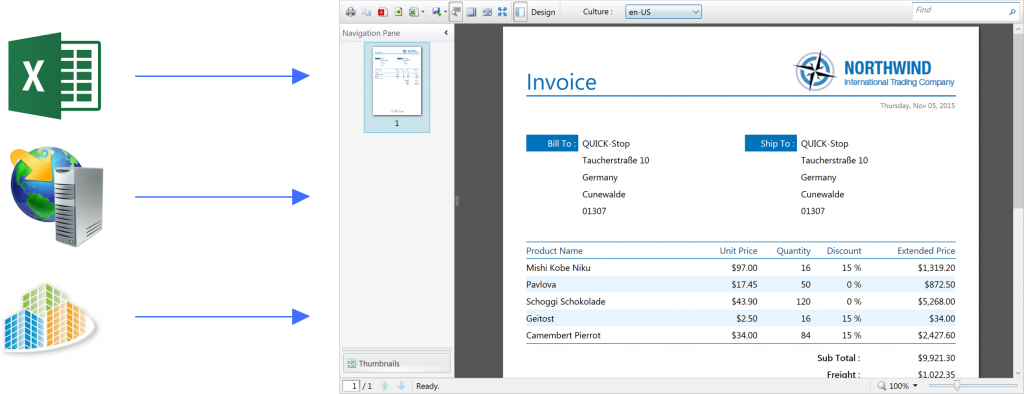Click the green Excel export icon

point(413,12)
